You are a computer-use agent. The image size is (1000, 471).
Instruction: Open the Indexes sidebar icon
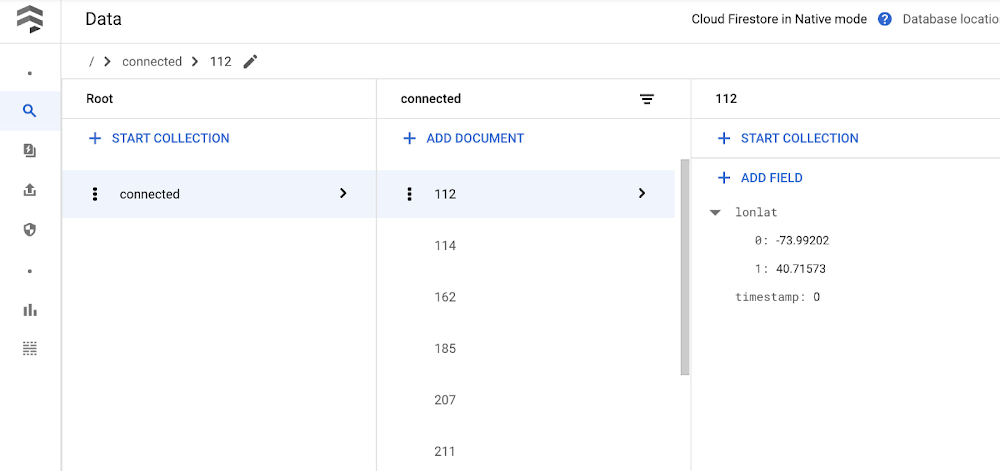coord(30,151)
